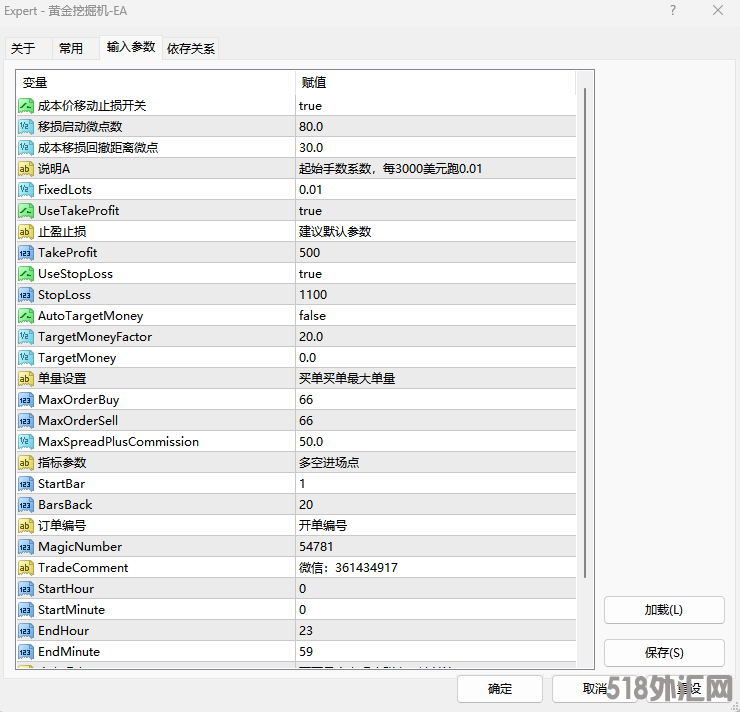The image size is (740, 712).
Task: Click the integer icon next to StartBar
Action: [x=25, y=484]
